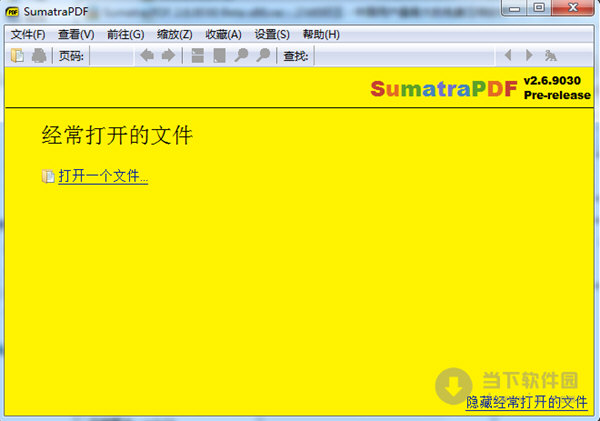600x421 pixels.
Task: Go to previous page arrow icon
Action: [x=147, y=55]
